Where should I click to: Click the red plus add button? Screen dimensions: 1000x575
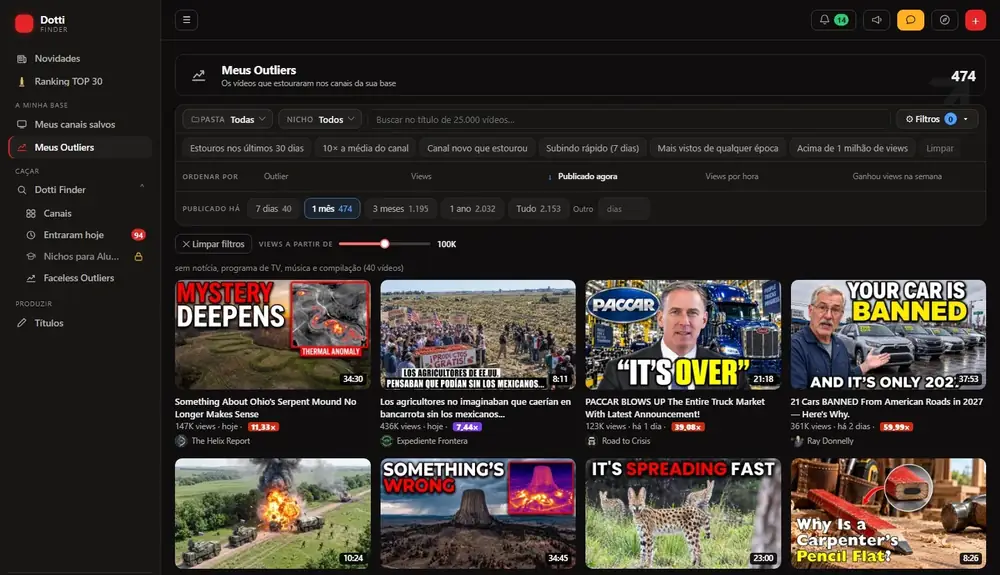pyautogui.click(x=975, y=20)
